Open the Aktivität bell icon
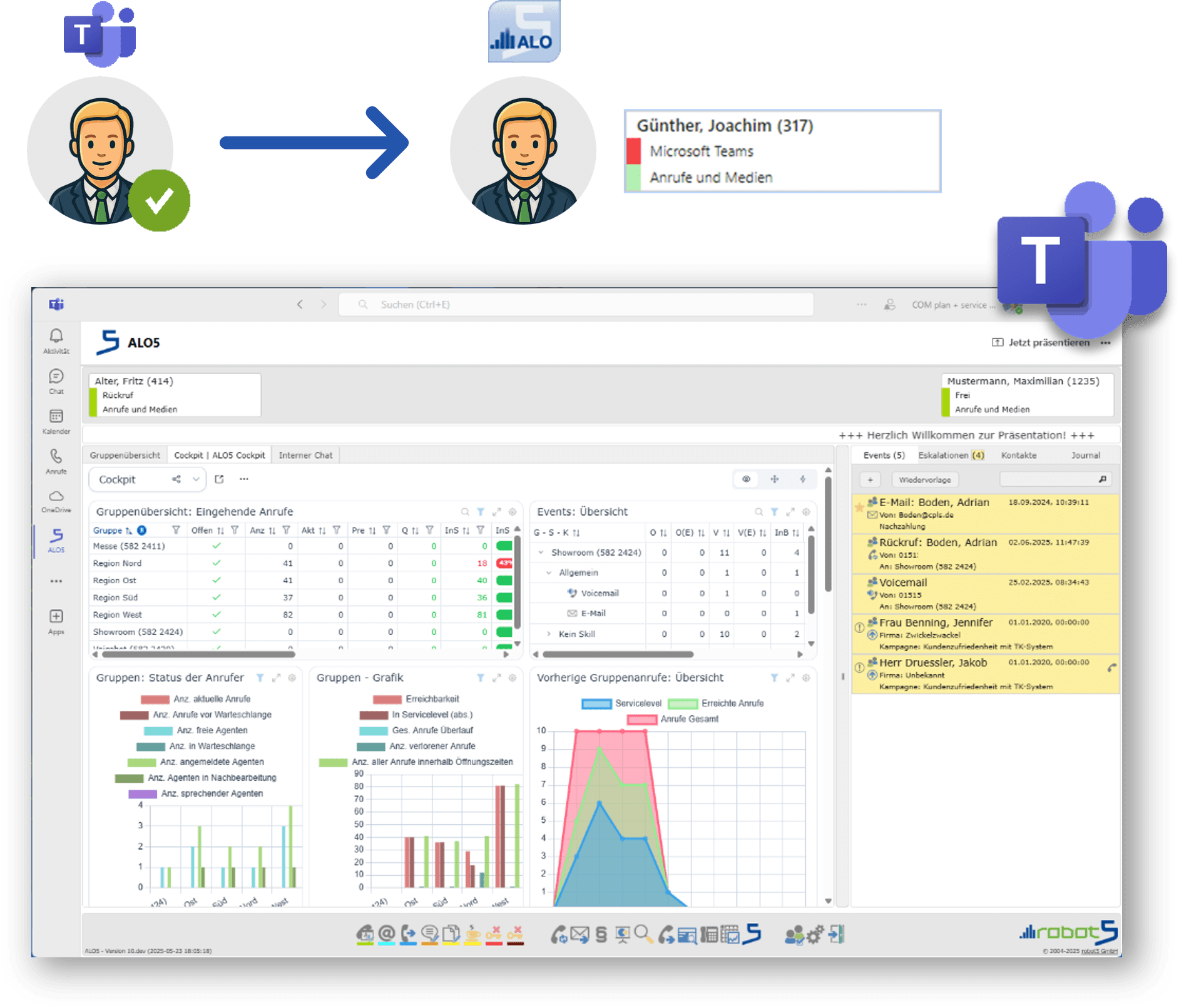Viewport: 1179px width, 1008px height. coord(56,341)
